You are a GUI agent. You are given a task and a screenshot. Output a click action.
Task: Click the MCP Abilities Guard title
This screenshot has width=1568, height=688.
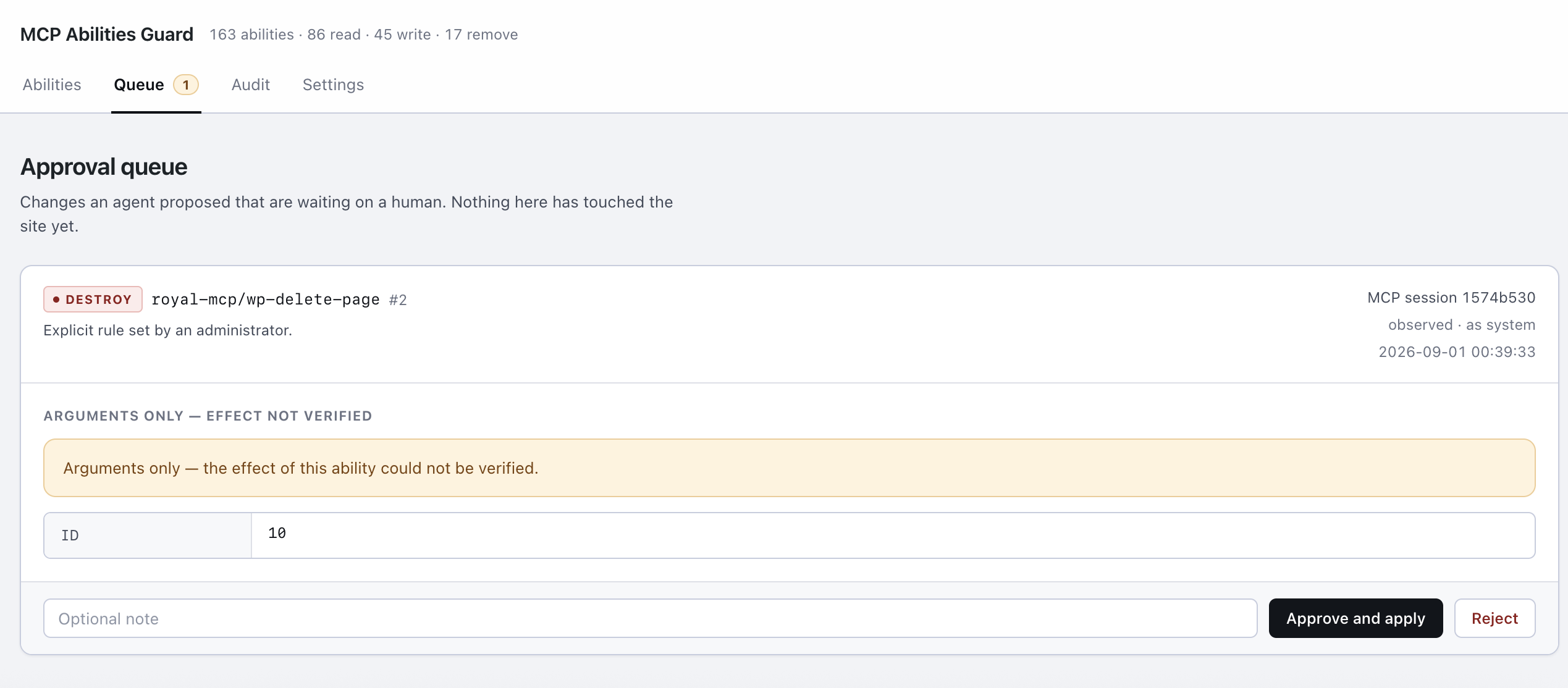coord(107,35)
